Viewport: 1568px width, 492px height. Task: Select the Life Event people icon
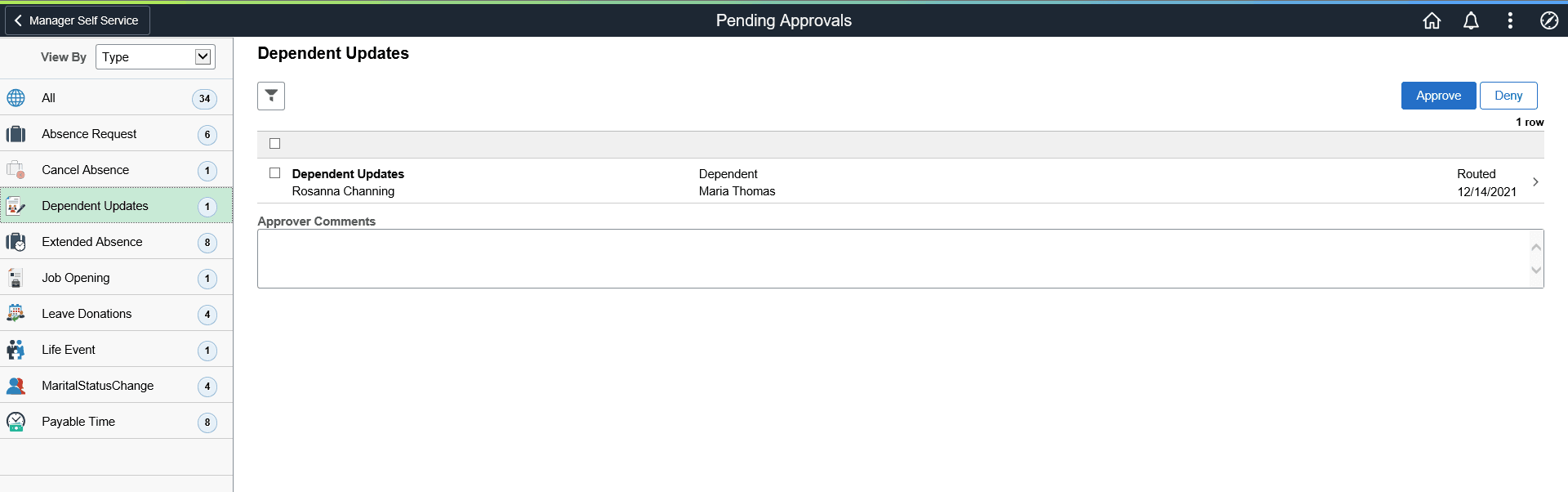[x=16, y=349]
